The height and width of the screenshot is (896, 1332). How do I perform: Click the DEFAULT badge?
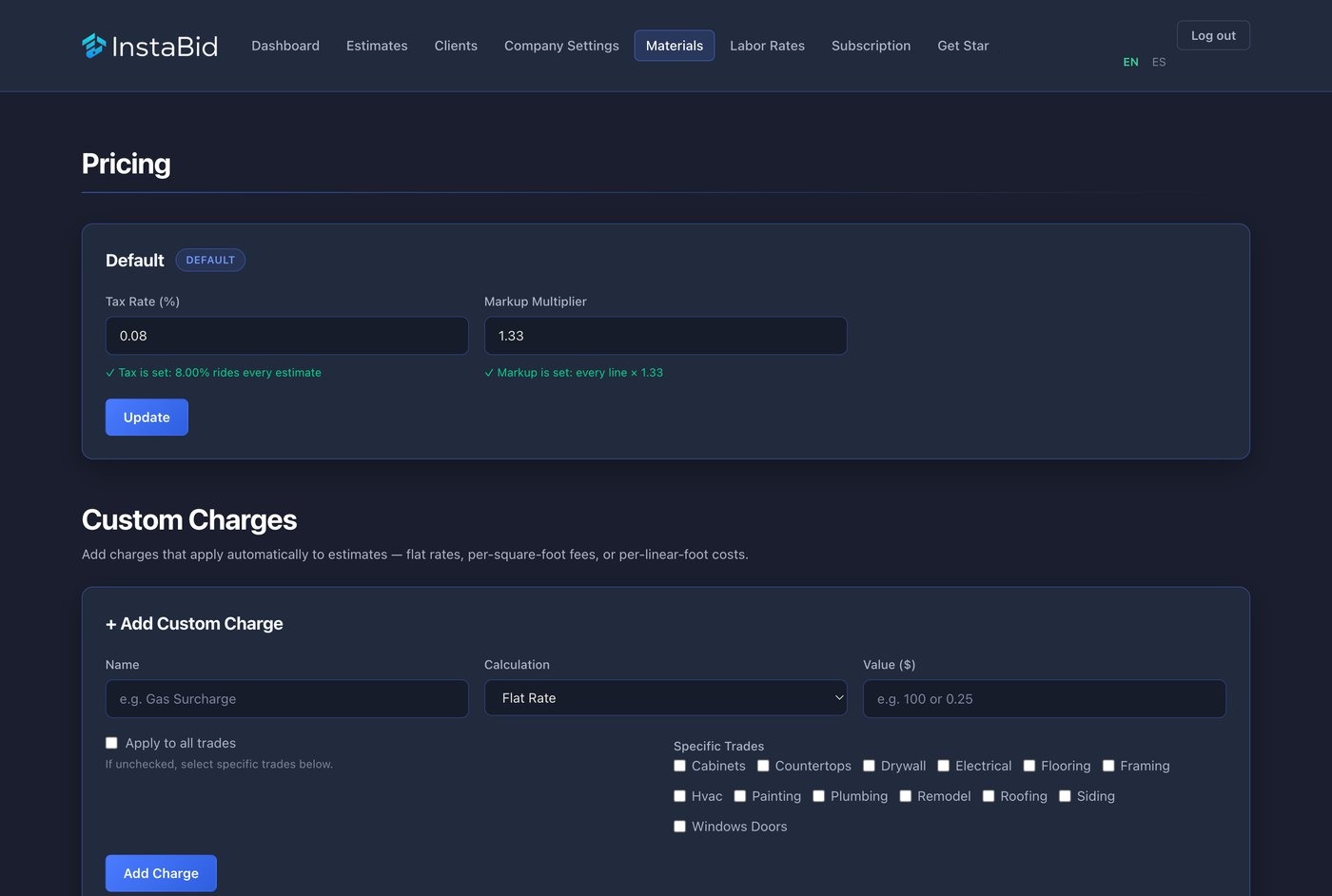[x=210, y=260]
